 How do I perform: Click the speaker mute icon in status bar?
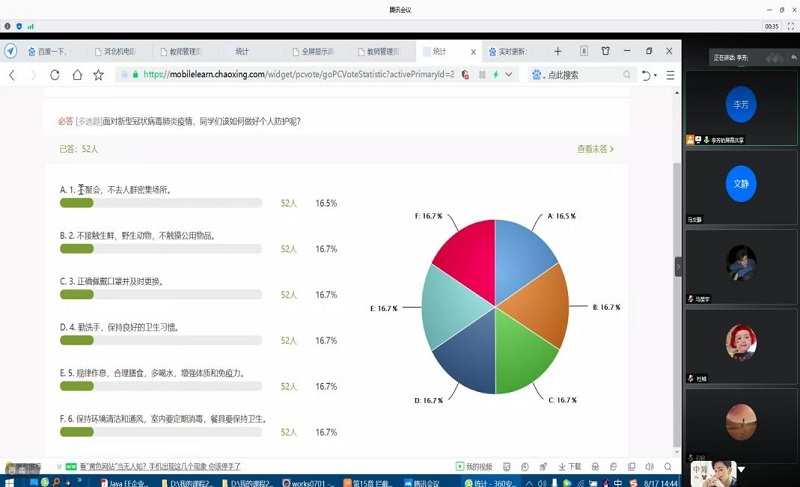[649, 467]
